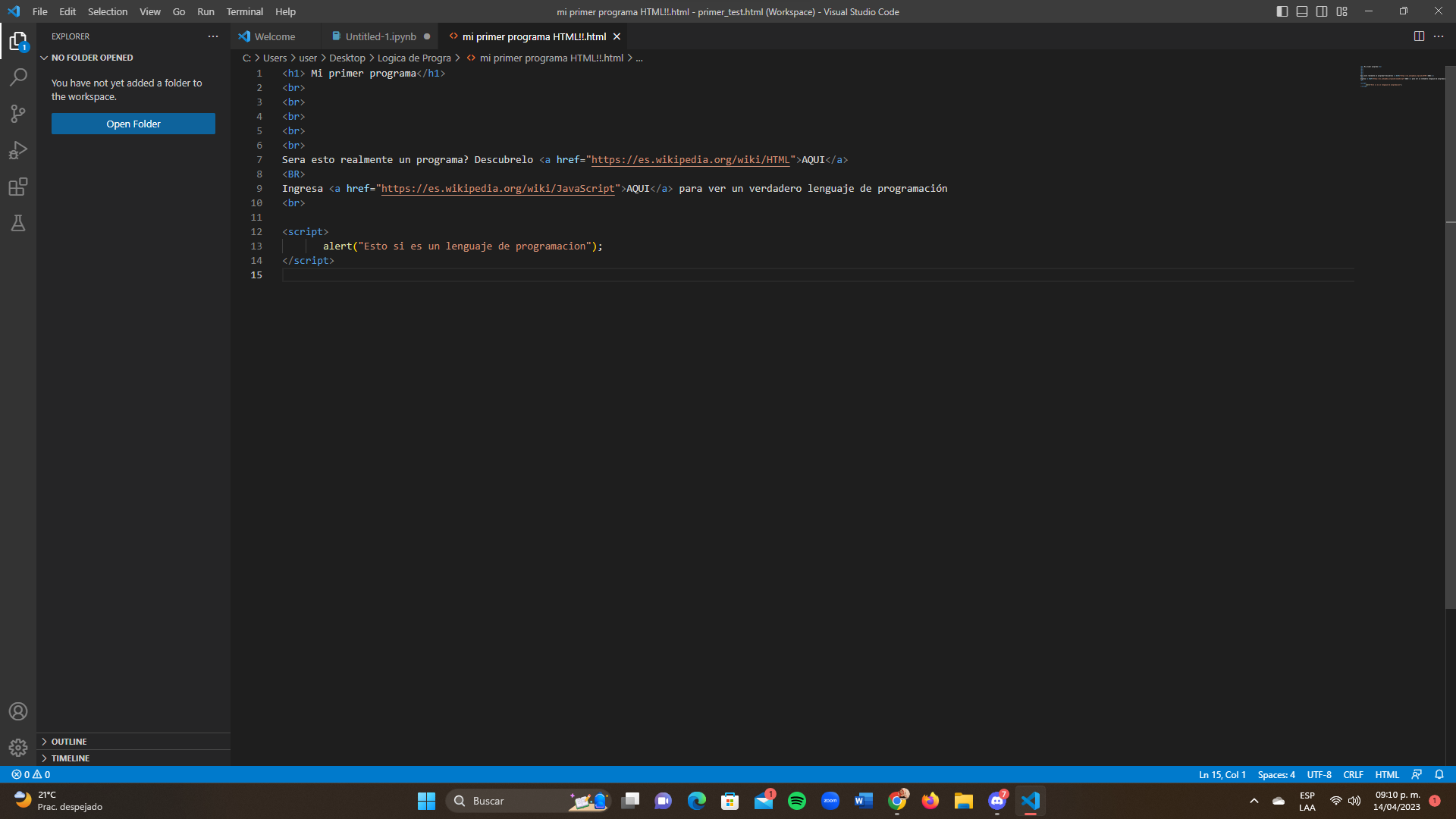Screen dimensions: 1456x819
Task: Open the View menu
Action: click(x=150, y=11)
